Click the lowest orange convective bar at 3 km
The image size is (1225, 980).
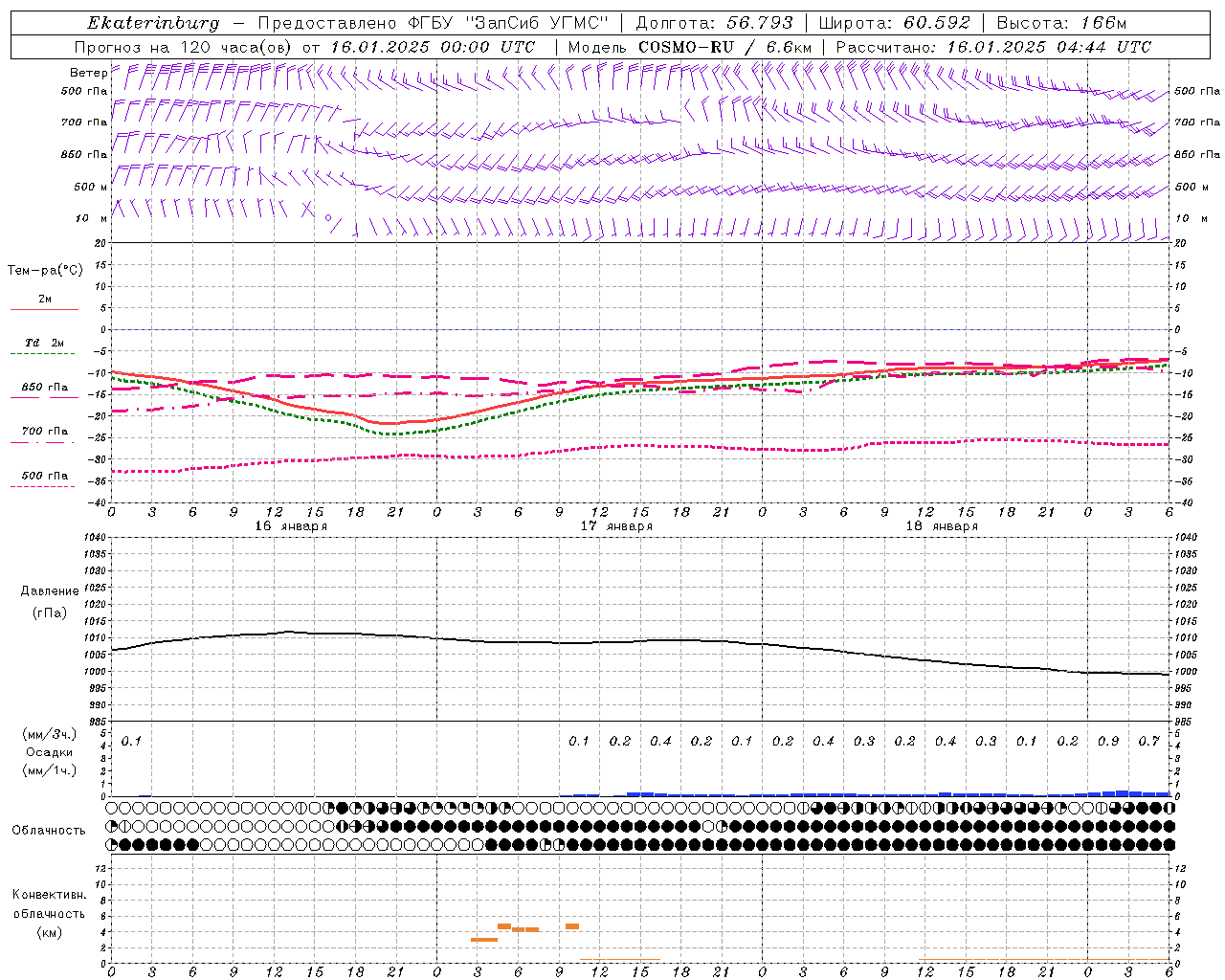coord(484,940)
